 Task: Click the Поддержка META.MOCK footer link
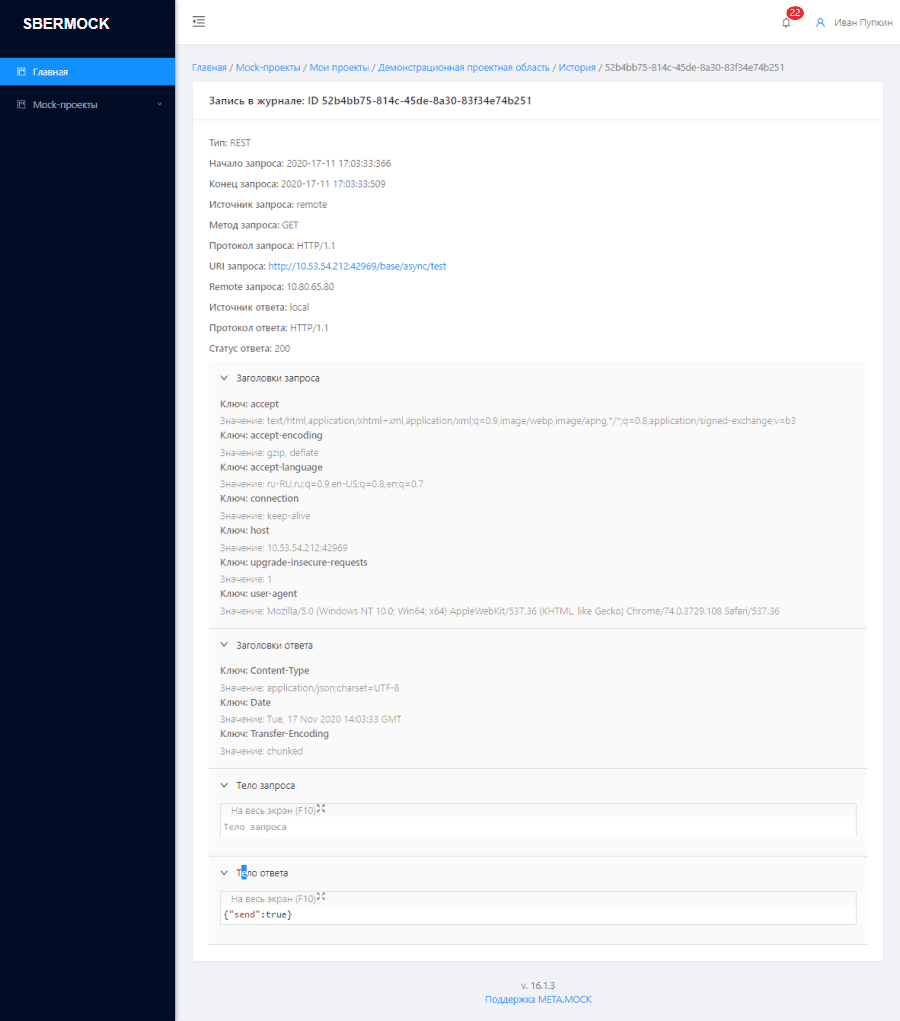[x=538, y=999]
